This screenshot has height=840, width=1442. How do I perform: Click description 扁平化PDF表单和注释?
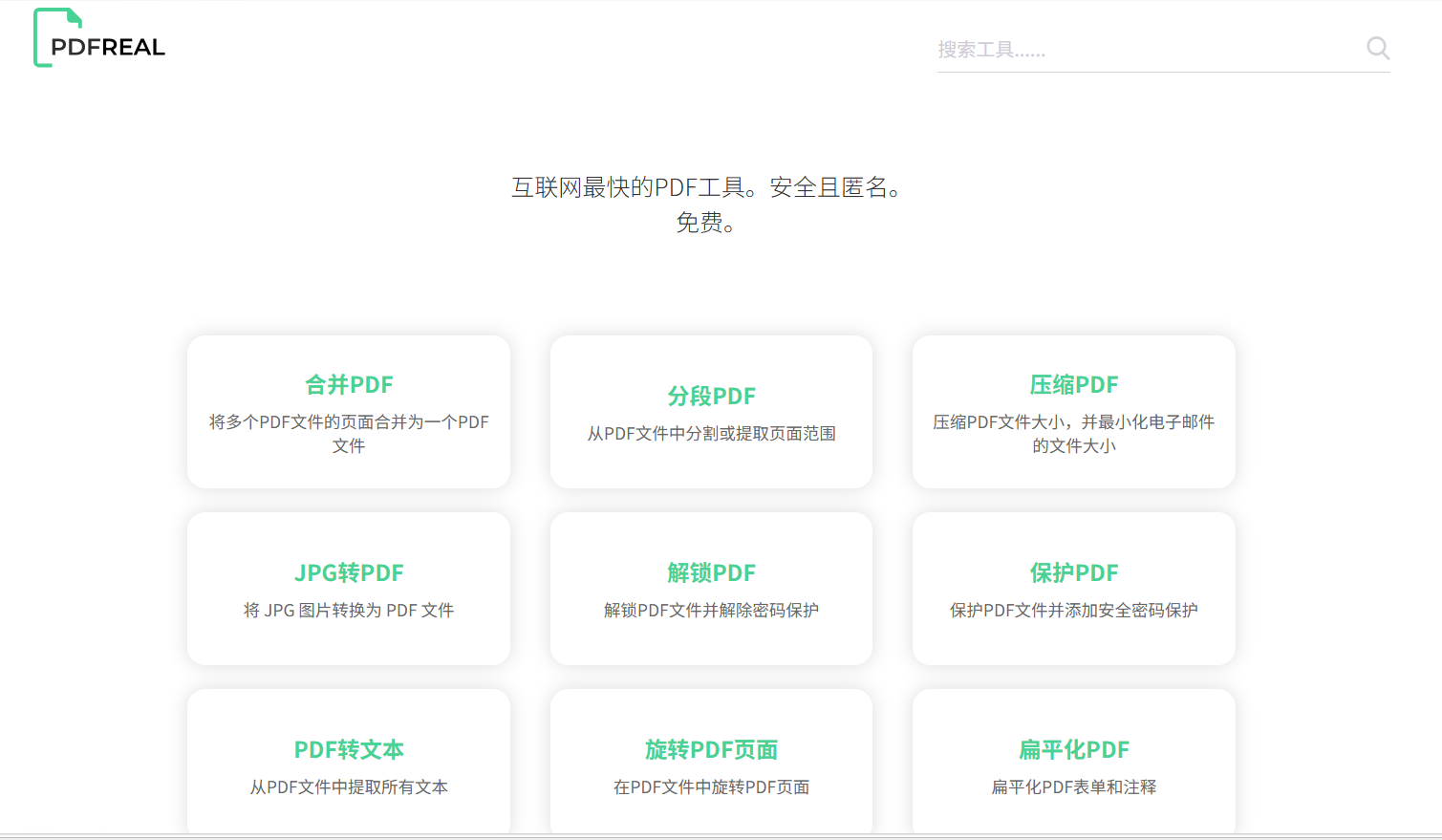[1074, 787]
